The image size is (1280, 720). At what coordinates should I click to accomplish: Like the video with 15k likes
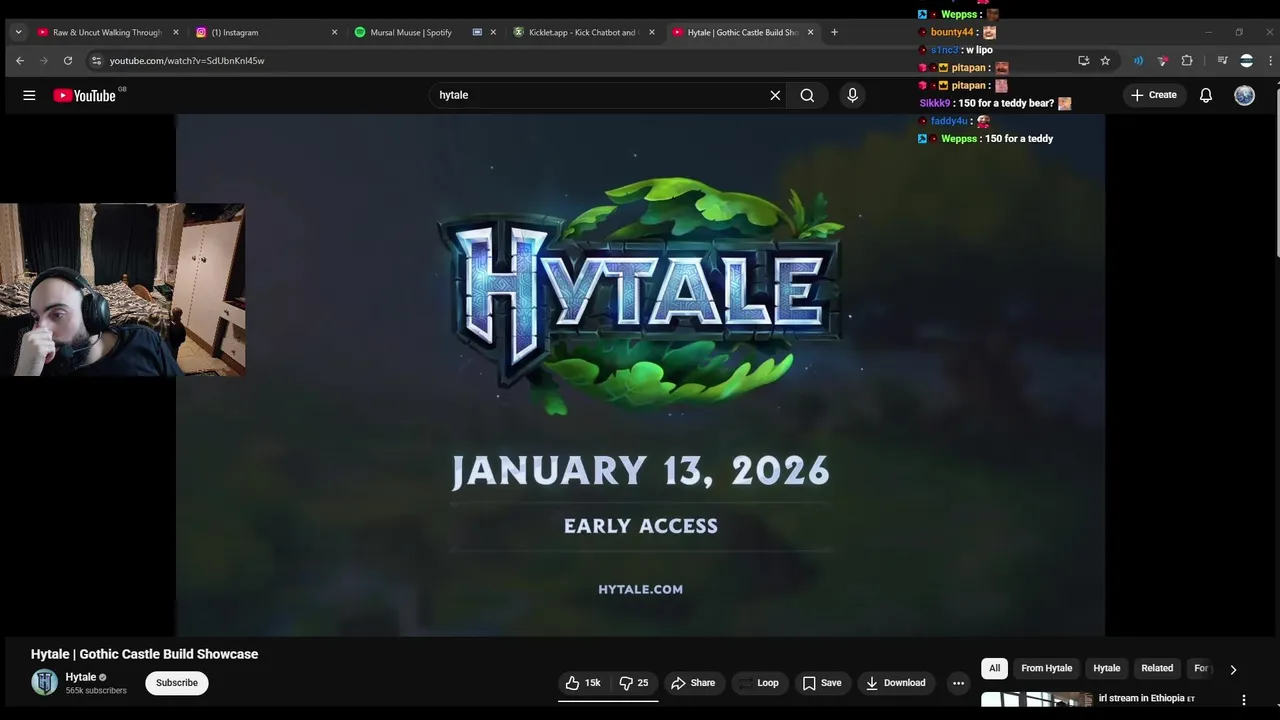click(584, 683)
